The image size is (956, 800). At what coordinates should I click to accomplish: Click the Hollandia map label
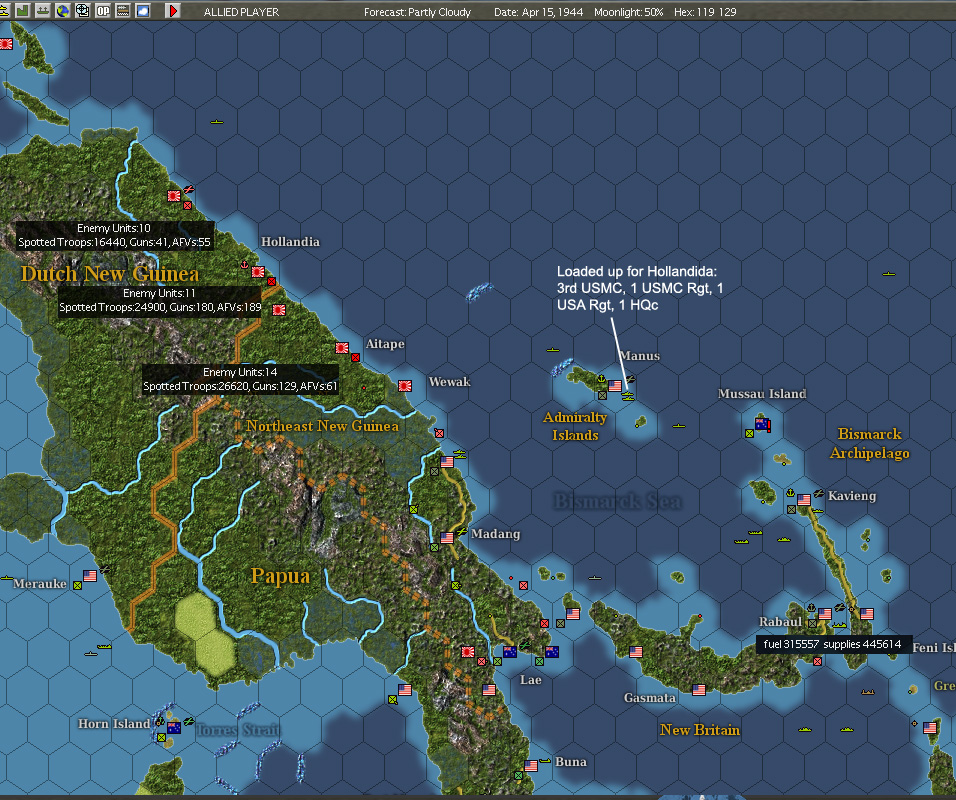pos(290,242)
